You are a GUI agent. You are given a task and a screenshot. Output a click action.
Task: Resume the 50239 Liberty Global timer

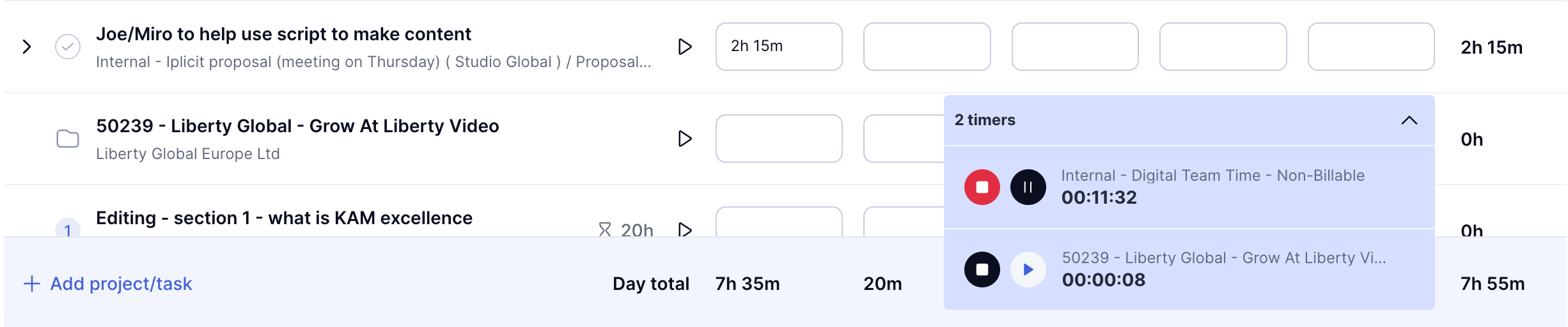click(x=1028, y=270)
